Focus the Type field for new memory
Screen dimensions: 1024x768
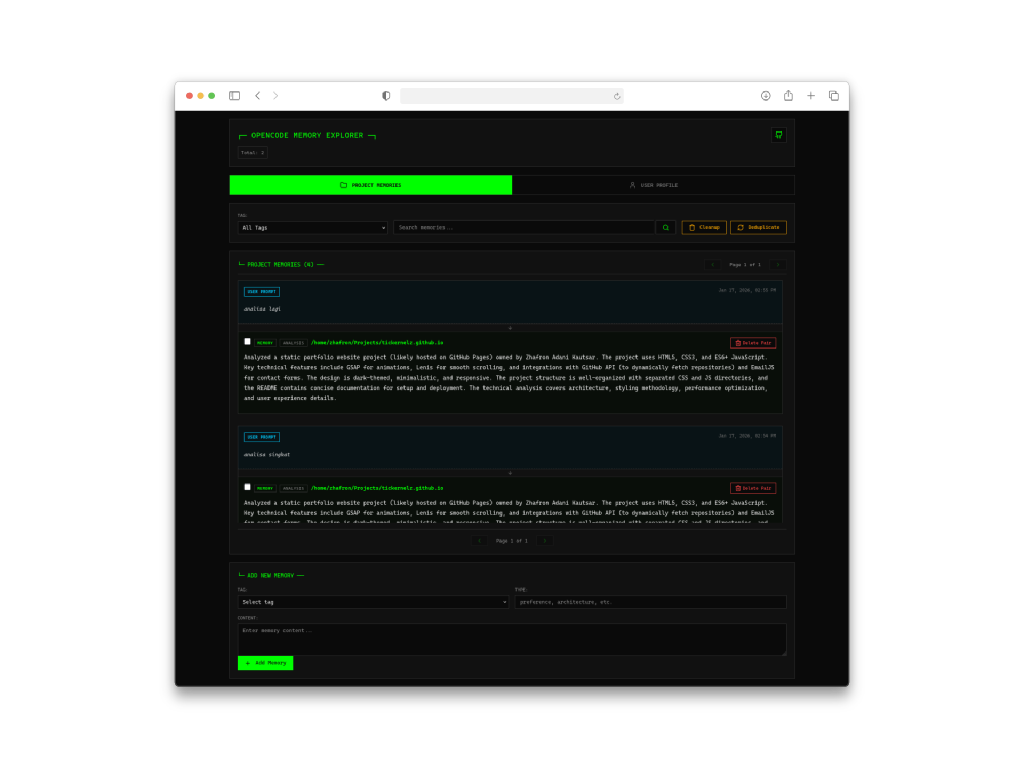click(650, 602)
